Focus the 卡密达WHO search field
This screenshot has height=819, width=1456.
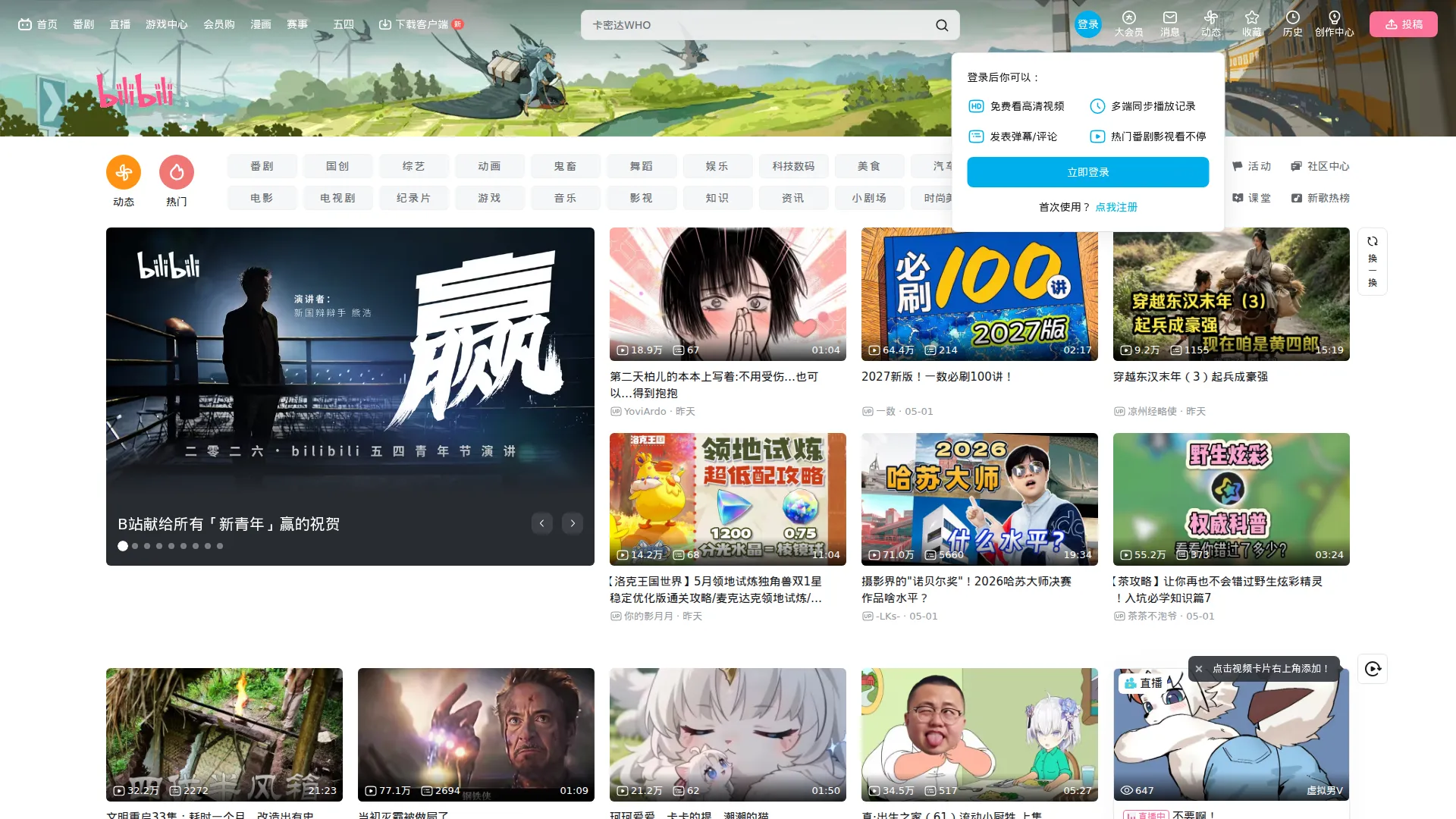(x=758, y=25)
